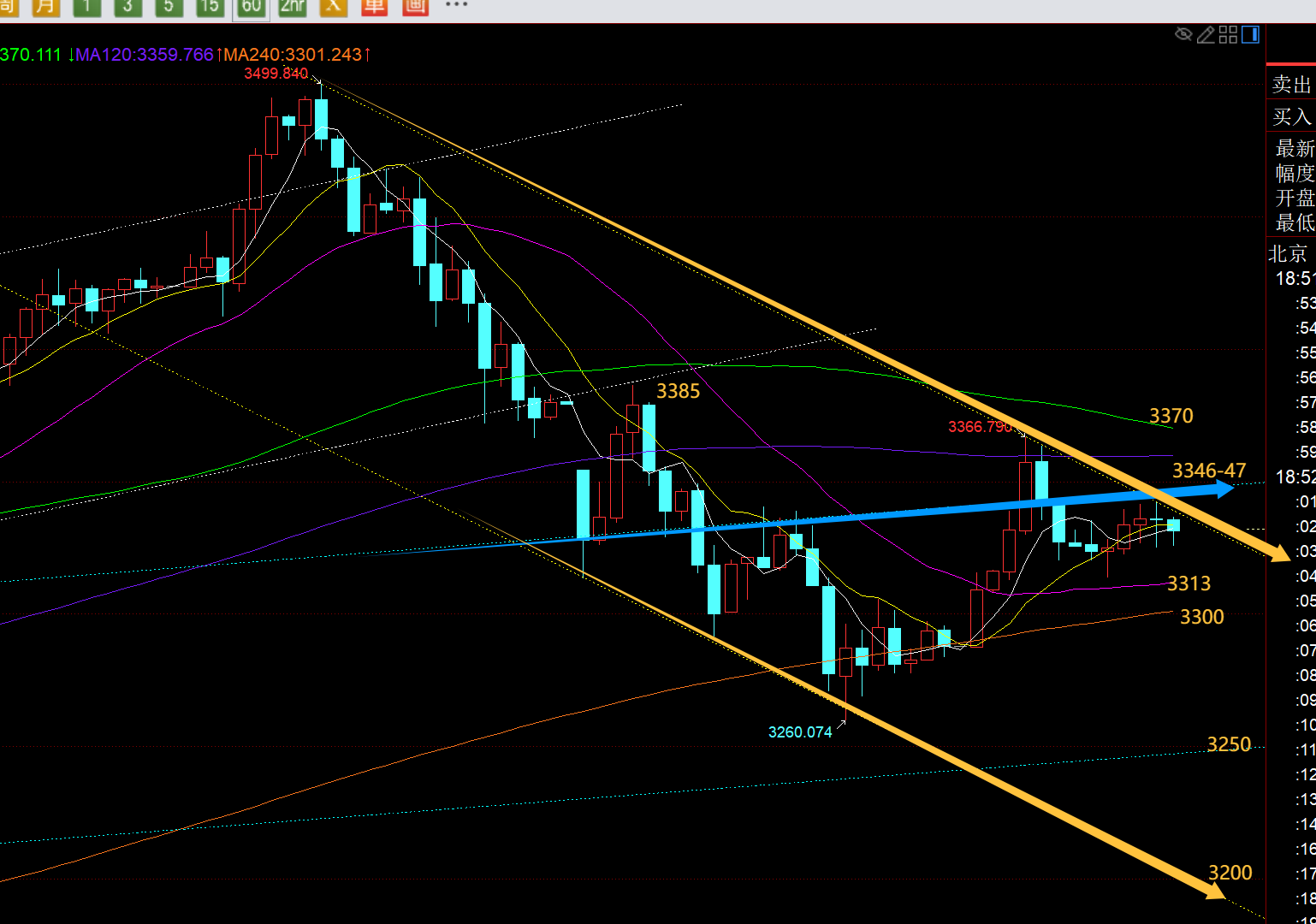Open the MA120 indicator label settings

coord(144,55)
